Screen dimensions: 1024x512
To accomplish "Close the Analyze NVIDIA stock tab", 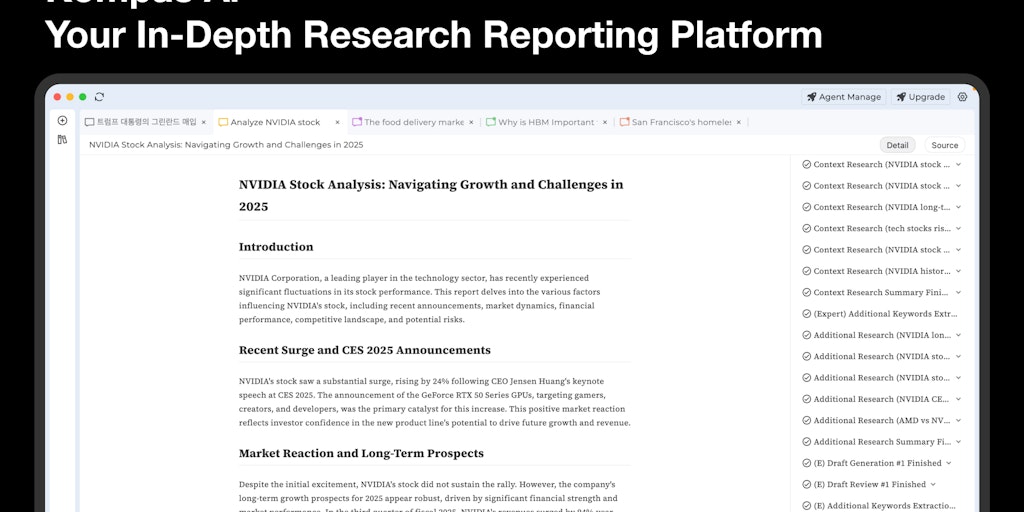I will pyautogui.click(x=337, y=122).
